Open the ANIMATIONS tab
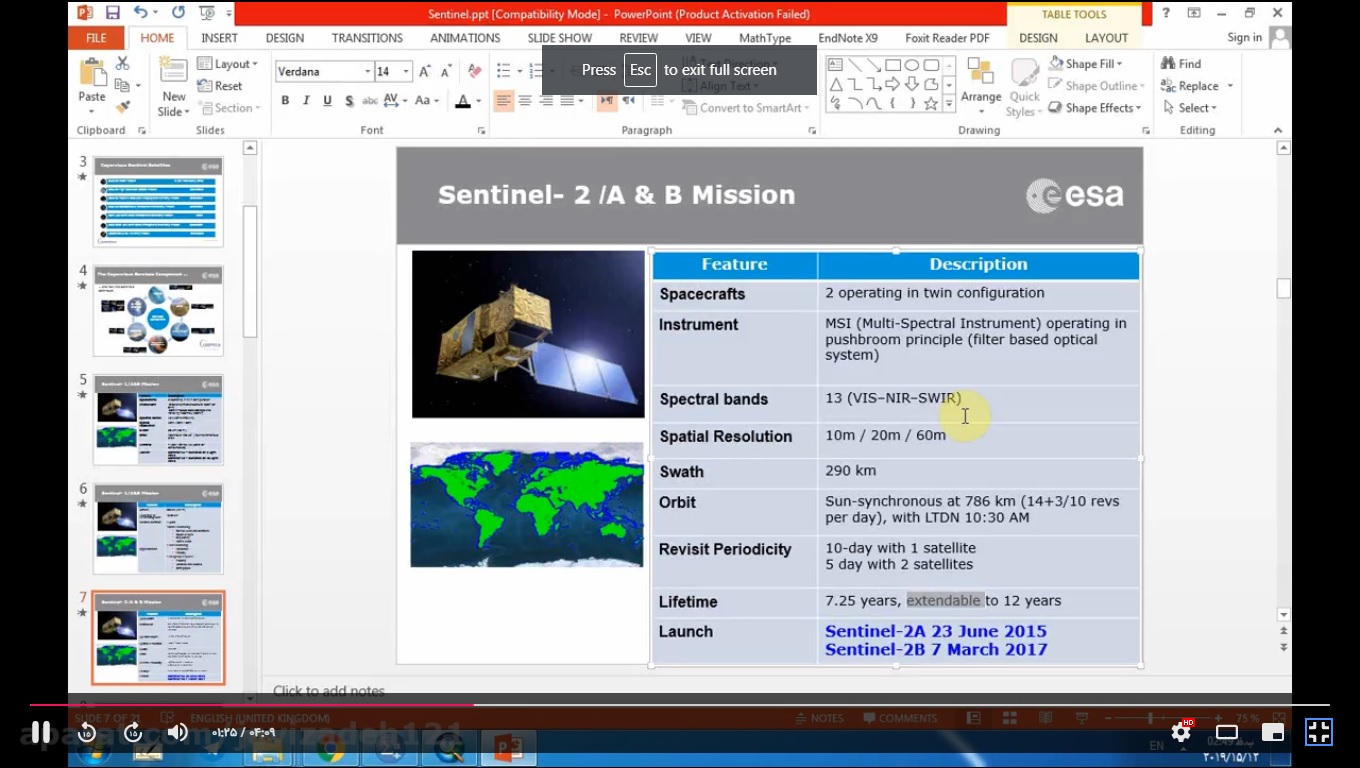This screenshot has width=1360, height=768. (465, 38)
